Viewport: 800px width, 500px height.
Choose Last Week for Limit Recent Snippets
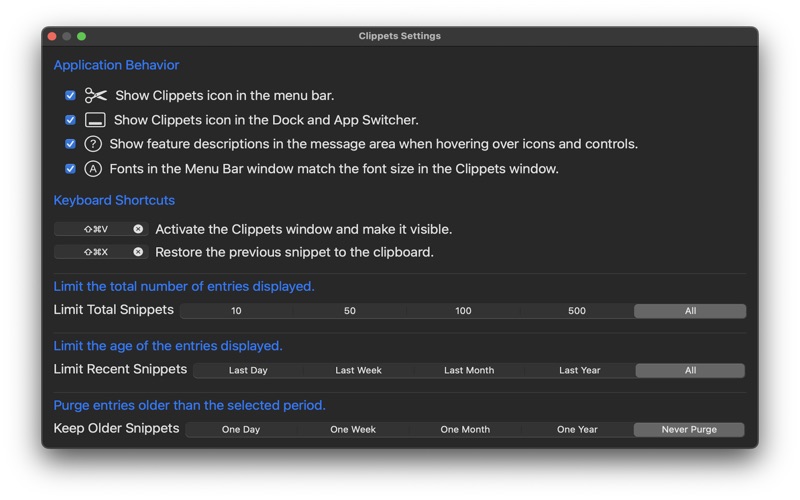pos(358,370)
